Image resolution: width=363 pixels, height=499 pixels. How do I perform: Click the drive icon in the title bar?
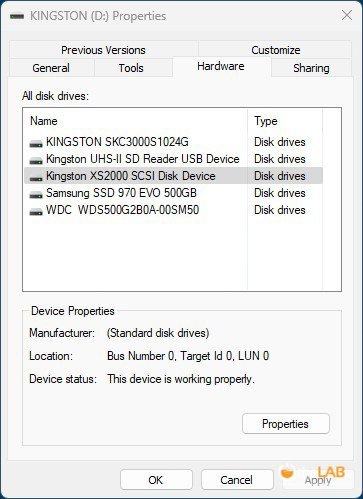click(17, 16)
